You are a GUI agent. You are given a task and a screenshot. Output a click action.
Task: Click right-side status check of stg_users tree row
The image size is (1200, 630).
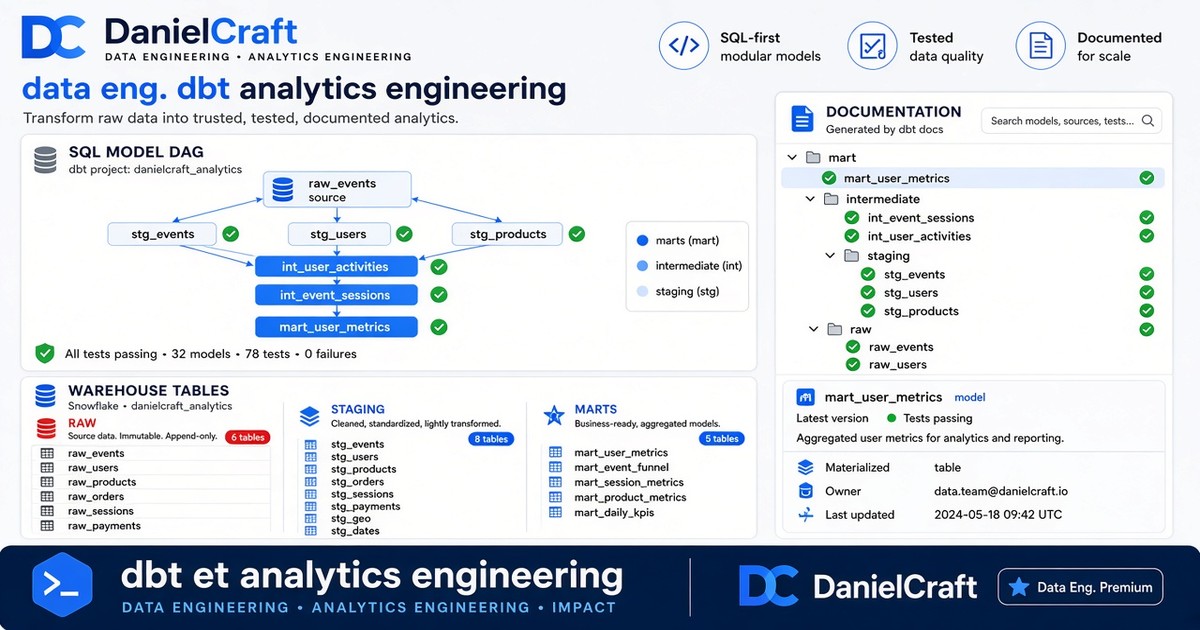click(1147, 293)
